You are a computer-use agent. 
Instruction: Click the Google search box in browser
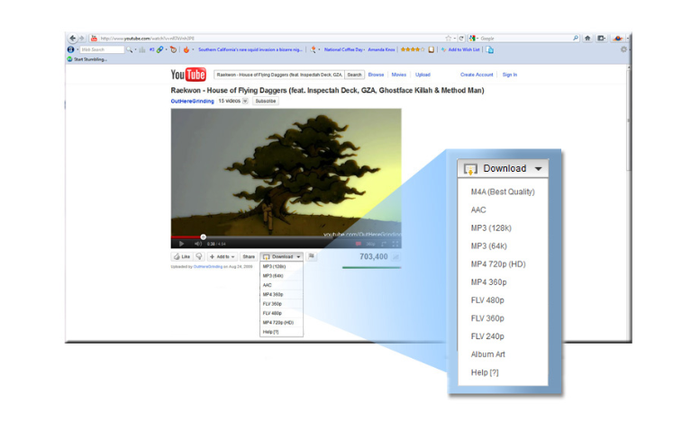(525, 38)
